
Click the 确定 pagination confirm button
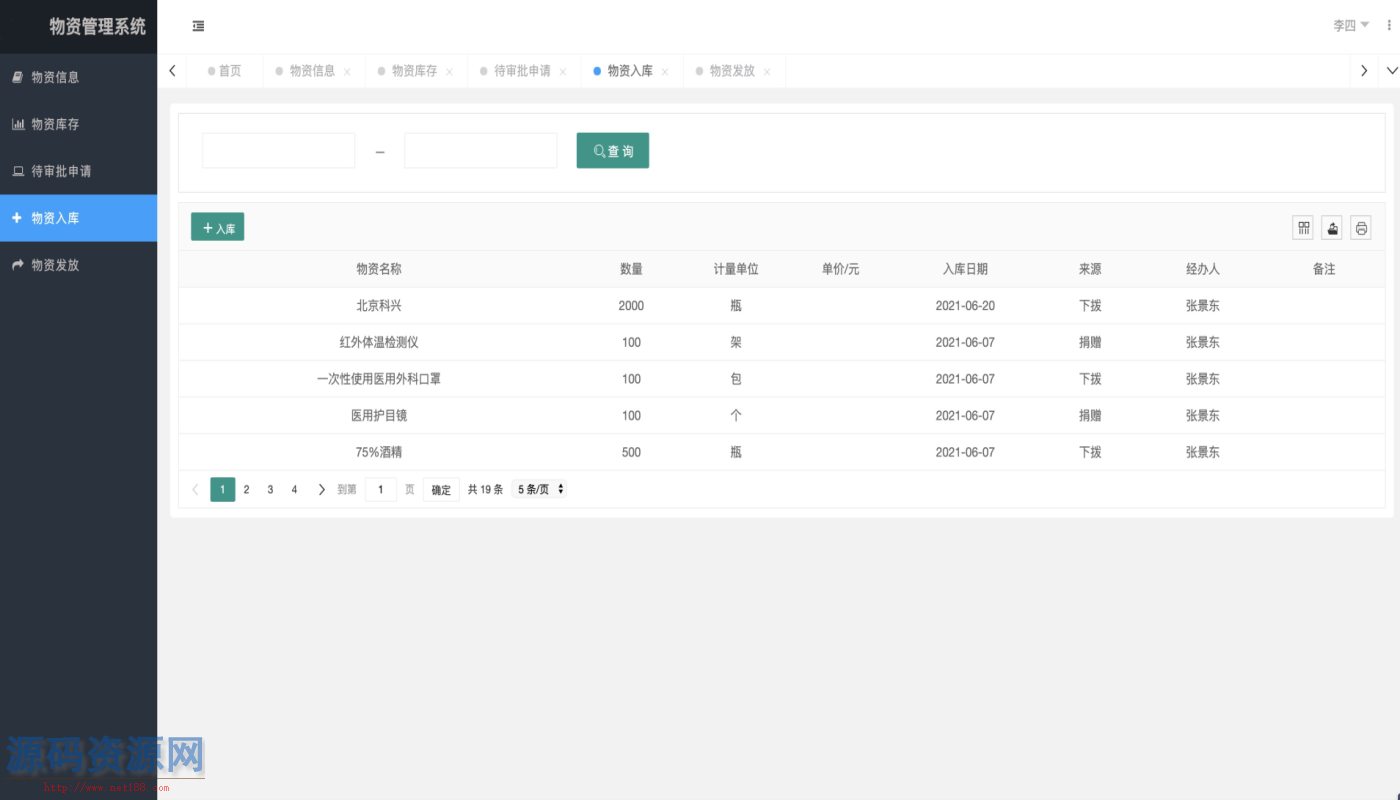441,490
